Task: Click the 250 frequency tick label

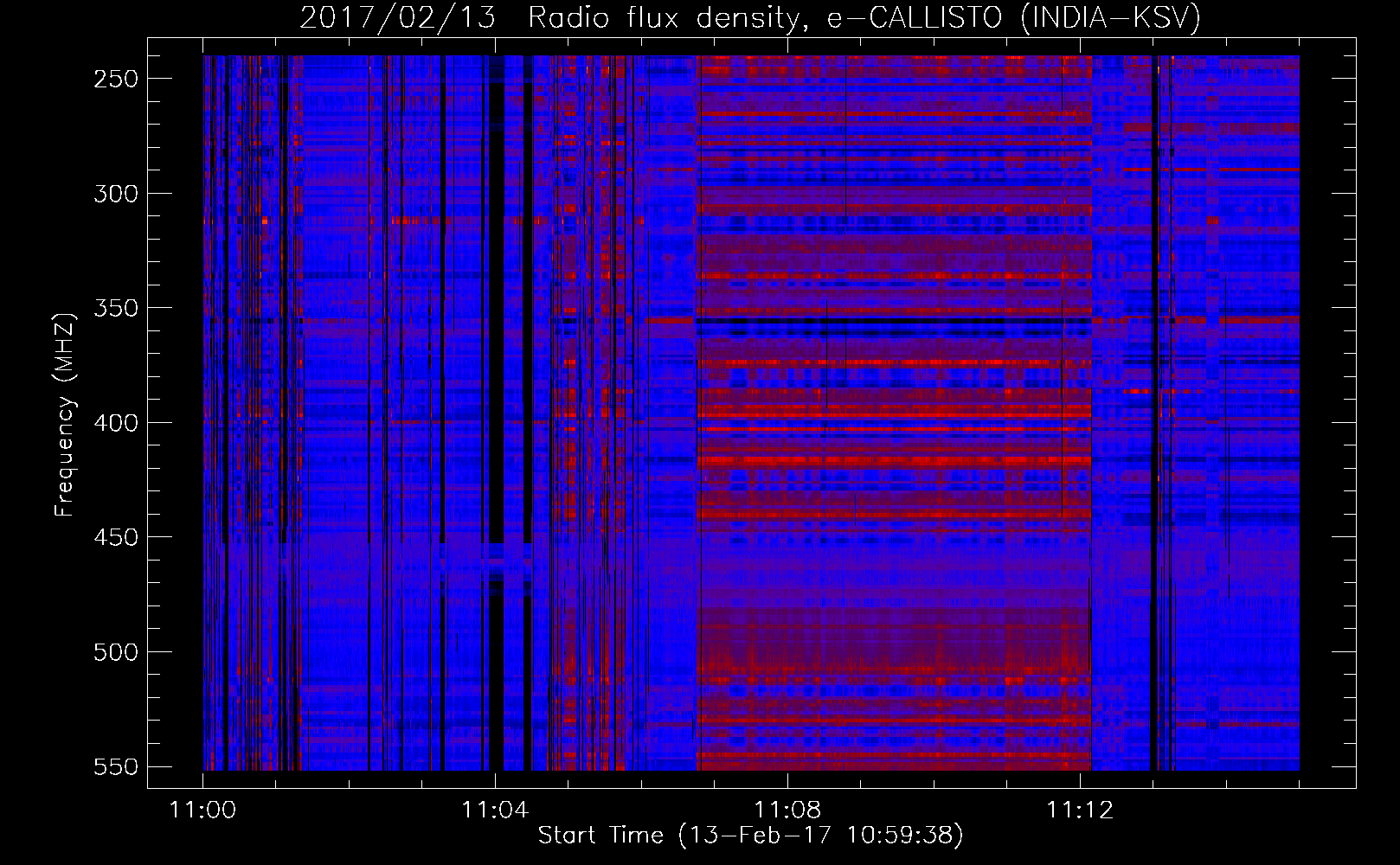Action: tap(116, 79)
